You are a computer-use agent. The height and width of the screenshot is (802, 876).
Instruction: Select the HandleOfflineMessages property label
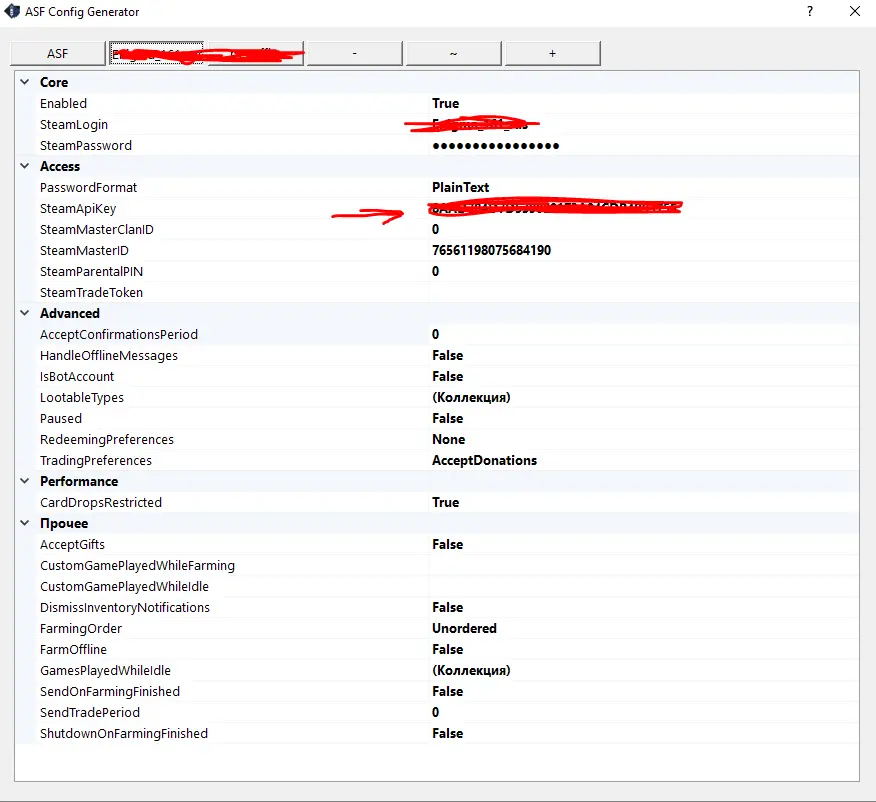[x=108, y=355]
